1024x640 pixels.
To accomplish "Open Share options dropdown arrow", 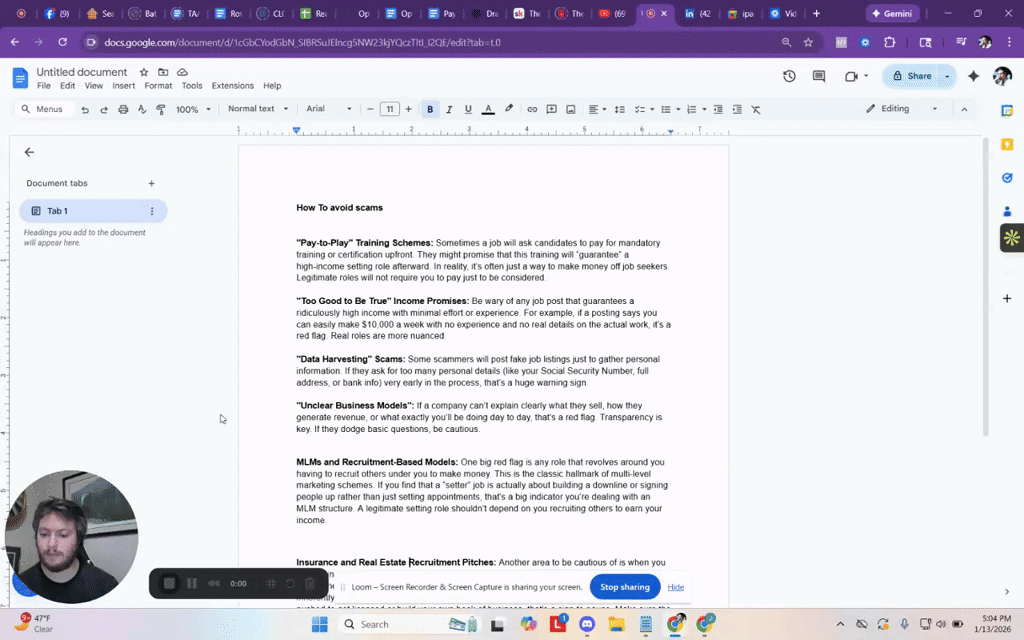I will click(947, 76).
